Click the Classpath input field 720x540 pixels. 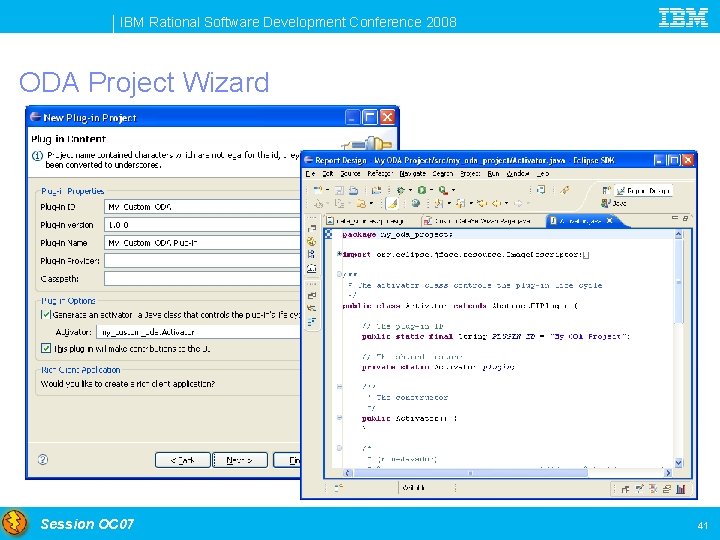pyautogui.click(x=202, y=278)
